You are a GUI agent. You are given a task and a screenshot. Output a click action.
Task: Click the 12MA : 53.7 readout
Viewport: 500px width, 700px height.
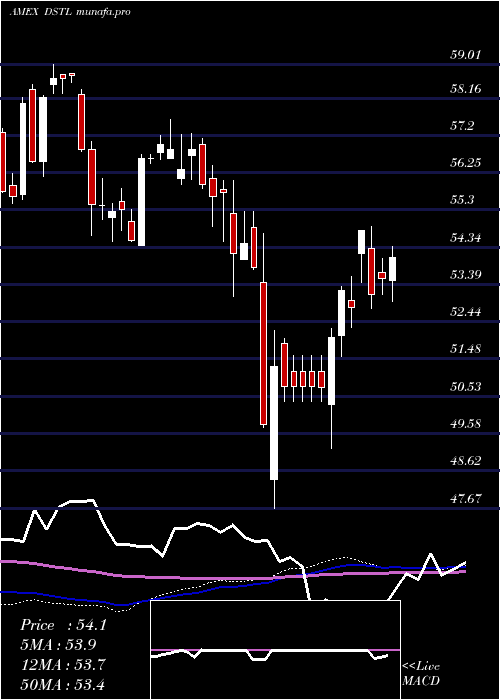pos(63,664)
